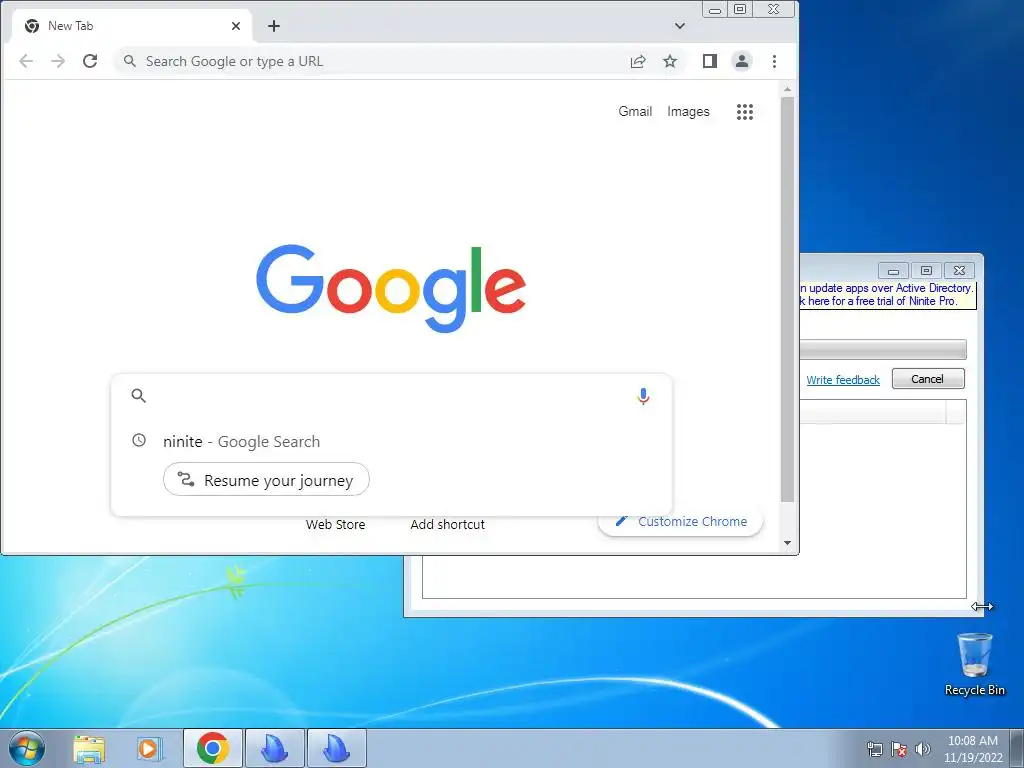Select the New Tab tab
1024x768 pixels.
pos(131,26)
